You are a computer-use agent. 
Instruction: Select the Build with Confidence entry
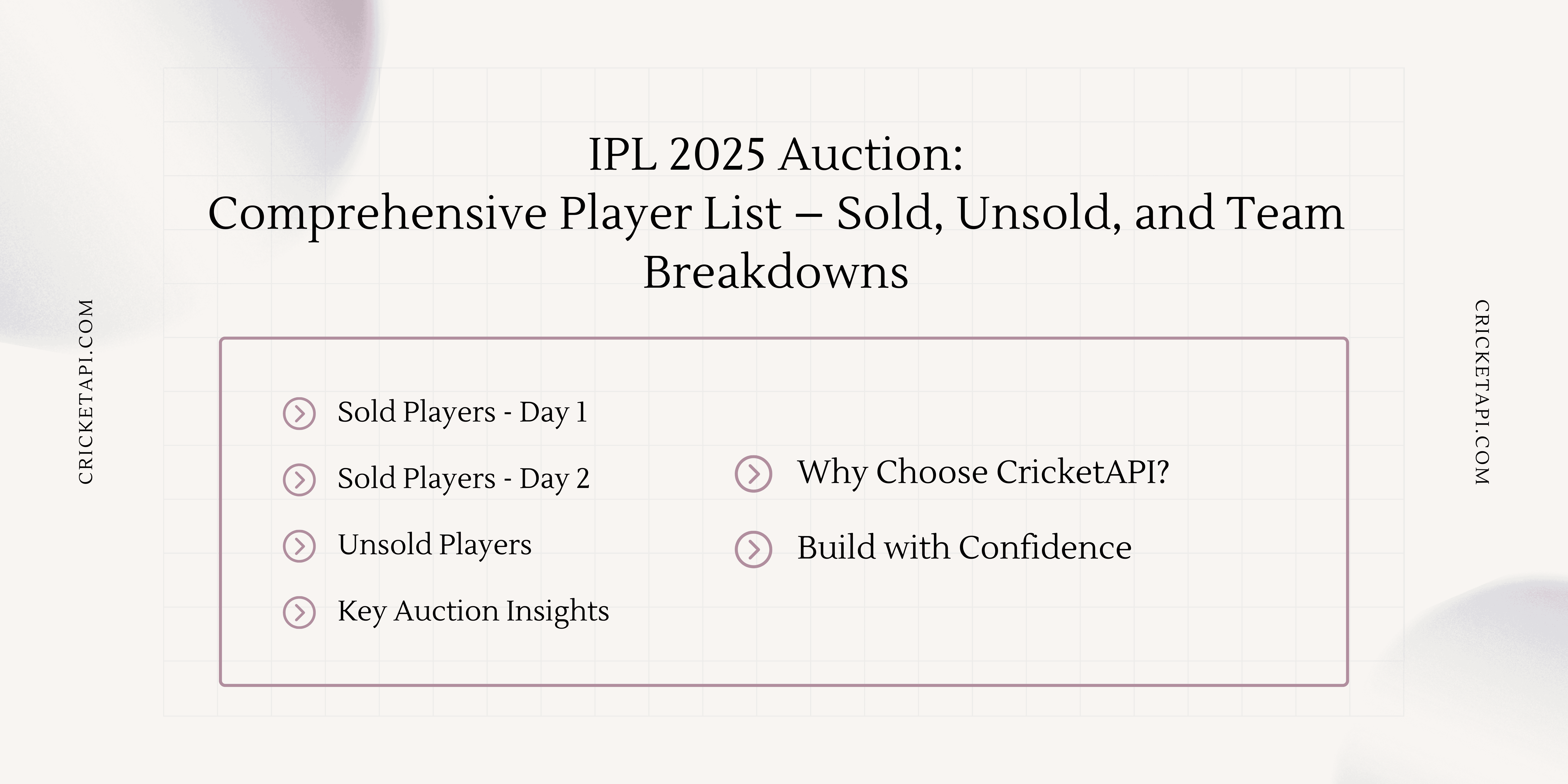(x=964, y=547)
